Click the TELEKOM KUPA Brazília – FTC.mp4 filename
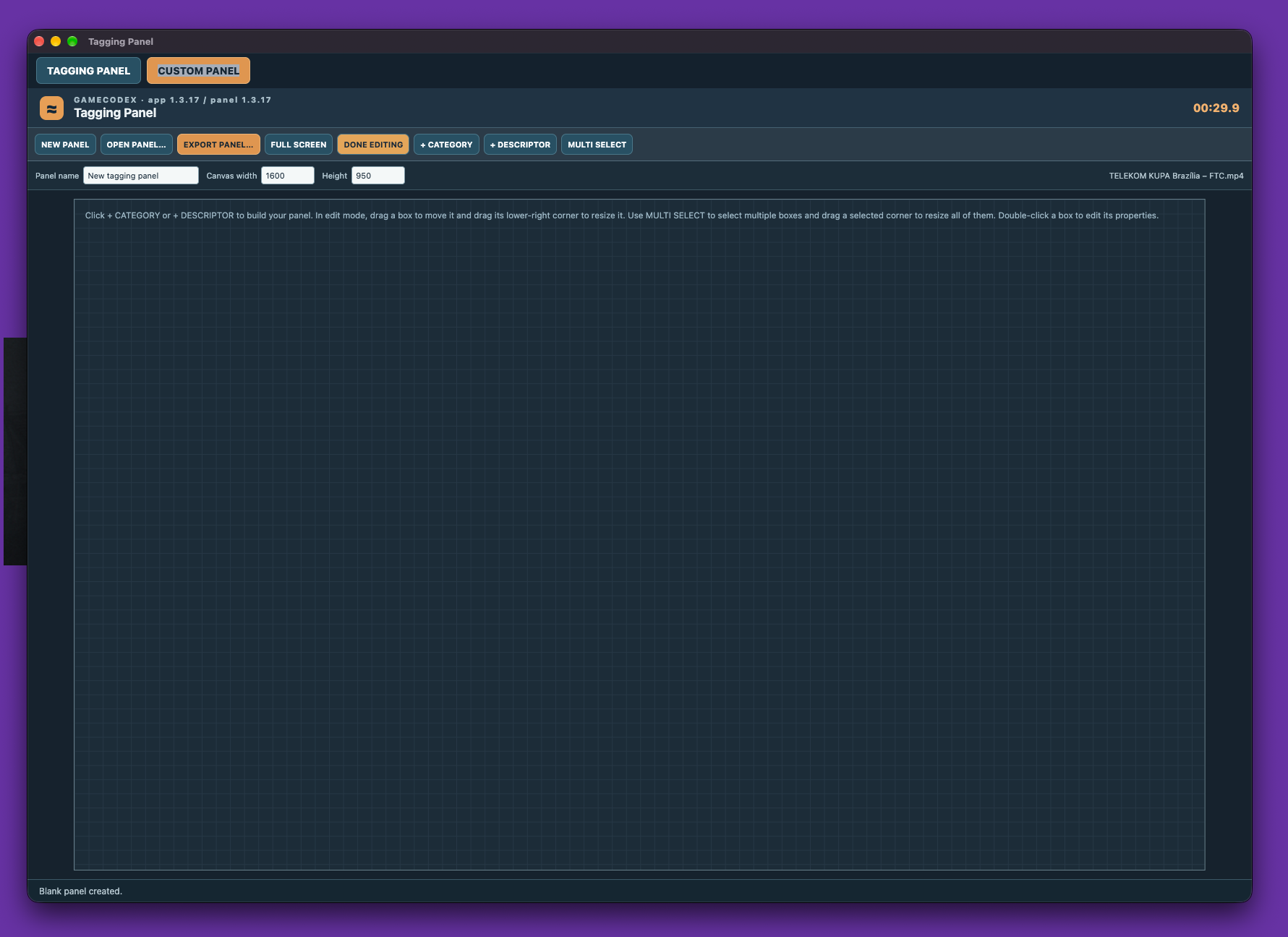 1176,176
